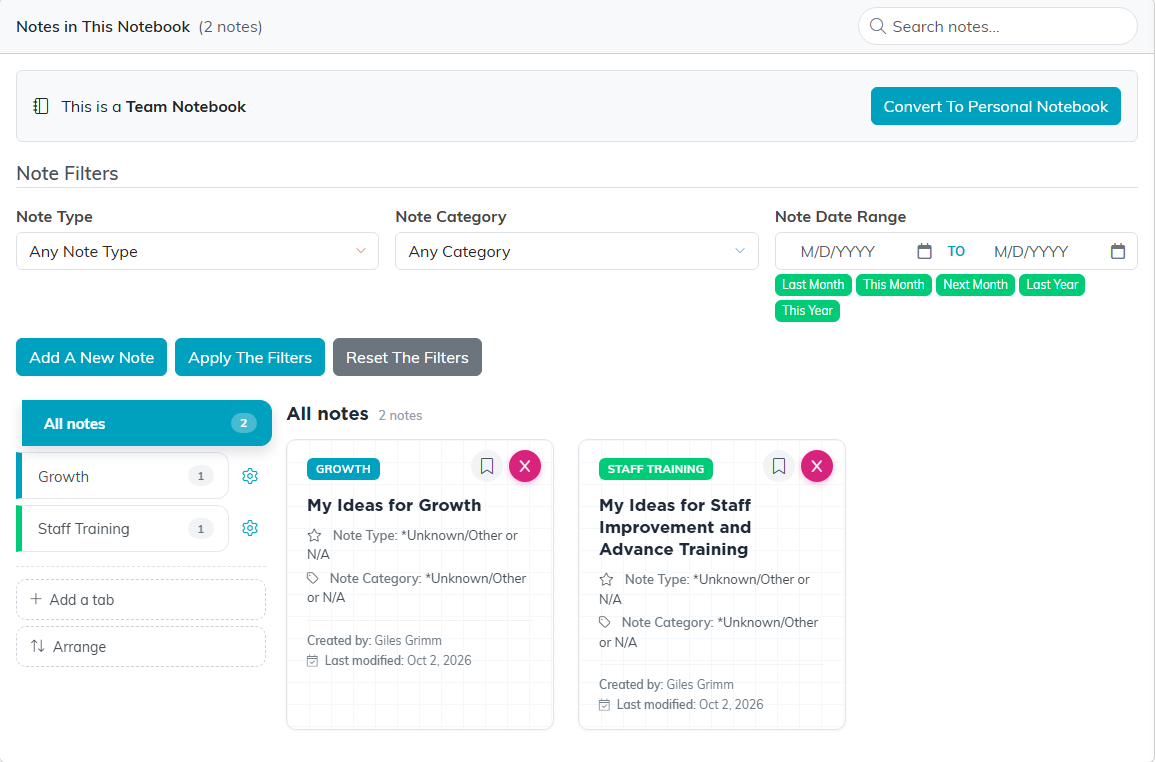Click Add A New Note button
The height and width of the screenshot is (762, 1155).
click(x=91, y=357)
